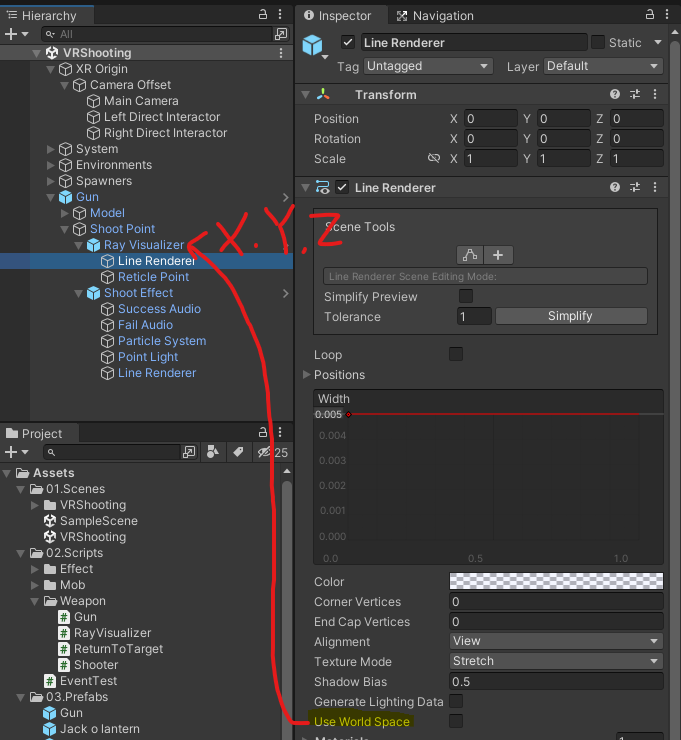Open GameObject cube icon picker
The image size is (681, 740).
[315, 46]
